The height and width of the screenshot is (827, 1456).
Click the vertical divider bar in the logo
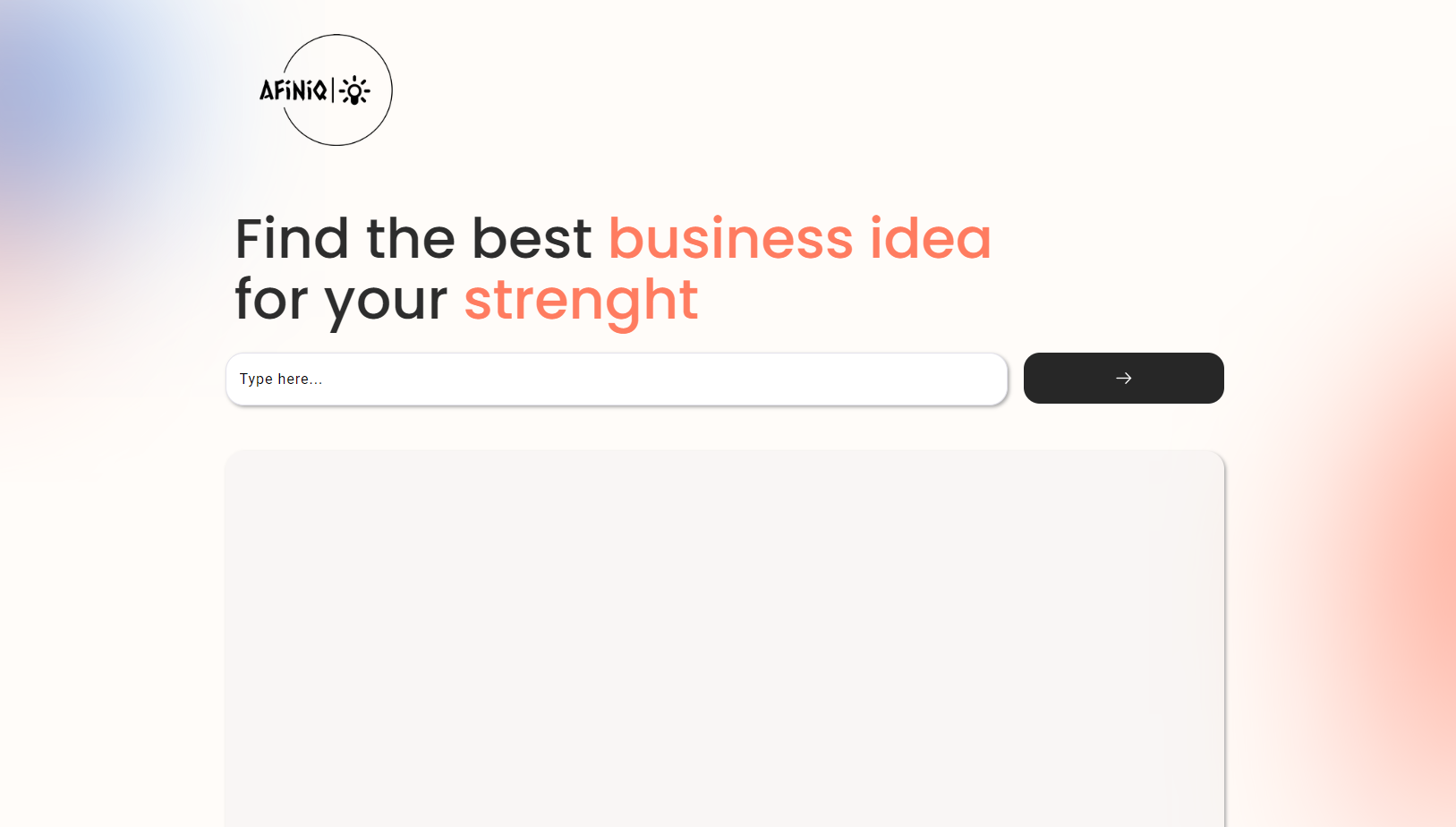(333, 90)
